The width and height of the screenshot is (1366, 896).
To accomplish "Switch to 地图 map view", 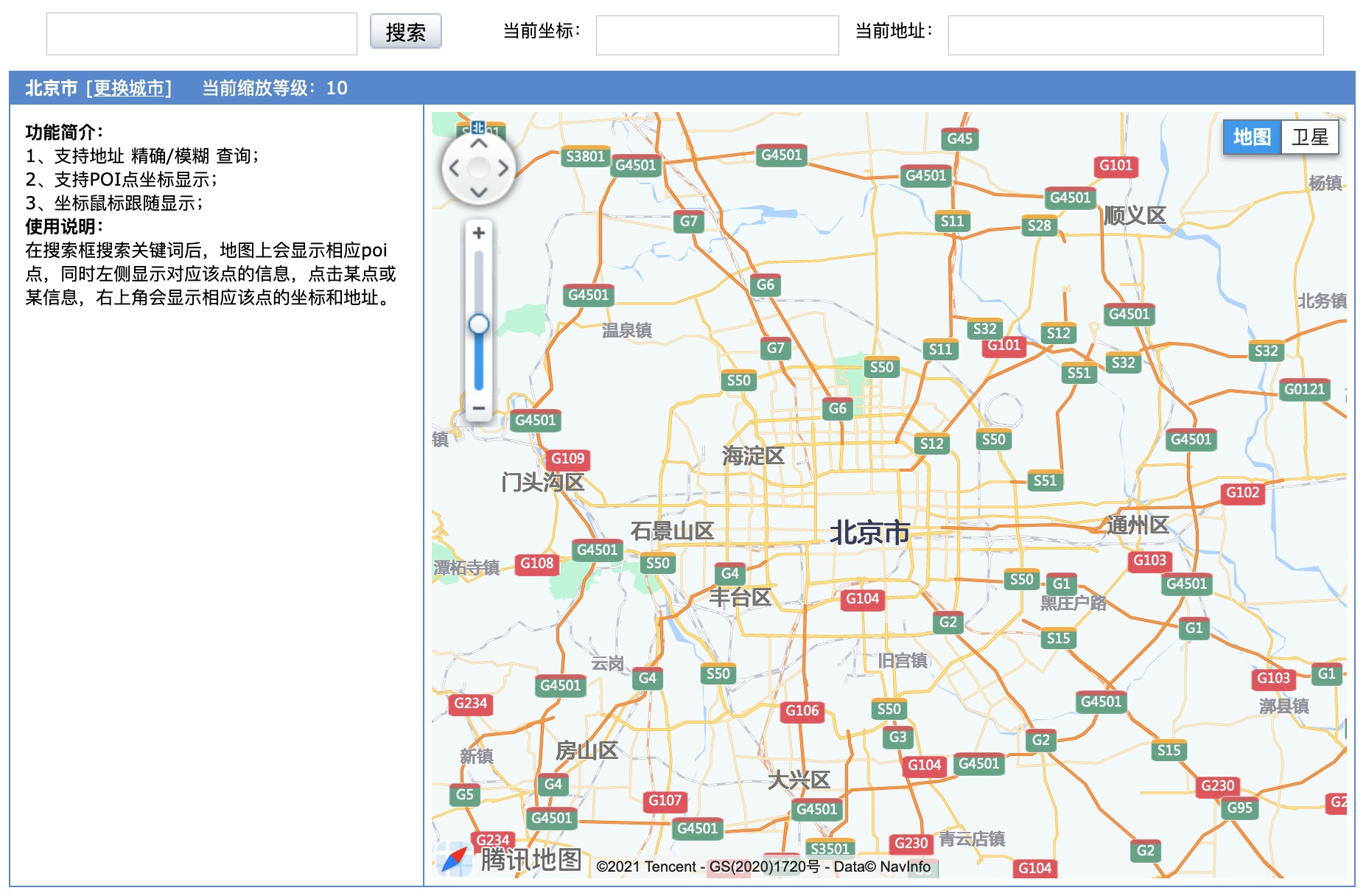I will point(1252,137).
